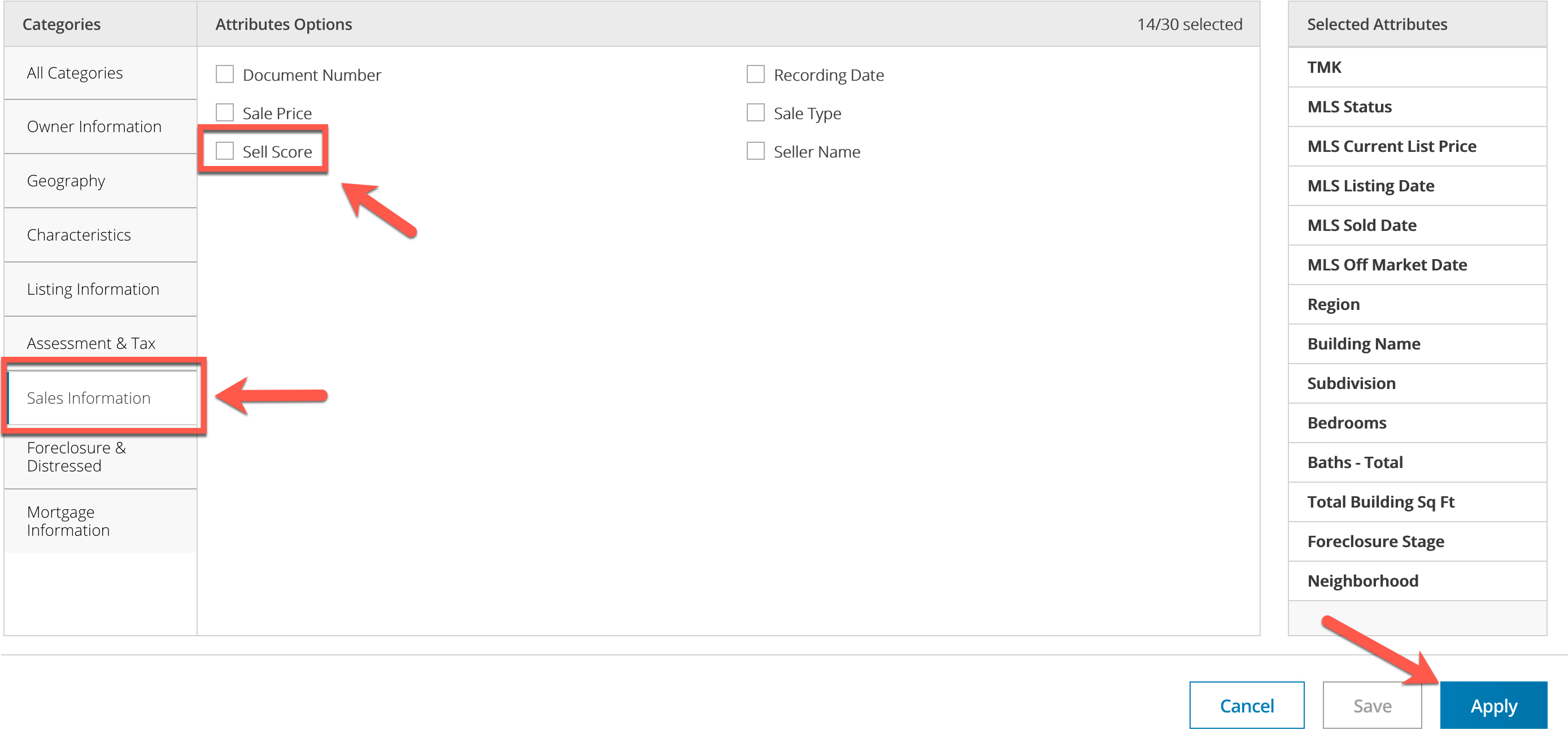
Task: Enable the Sale Price attribute
Action: click(x=225, y=112)
